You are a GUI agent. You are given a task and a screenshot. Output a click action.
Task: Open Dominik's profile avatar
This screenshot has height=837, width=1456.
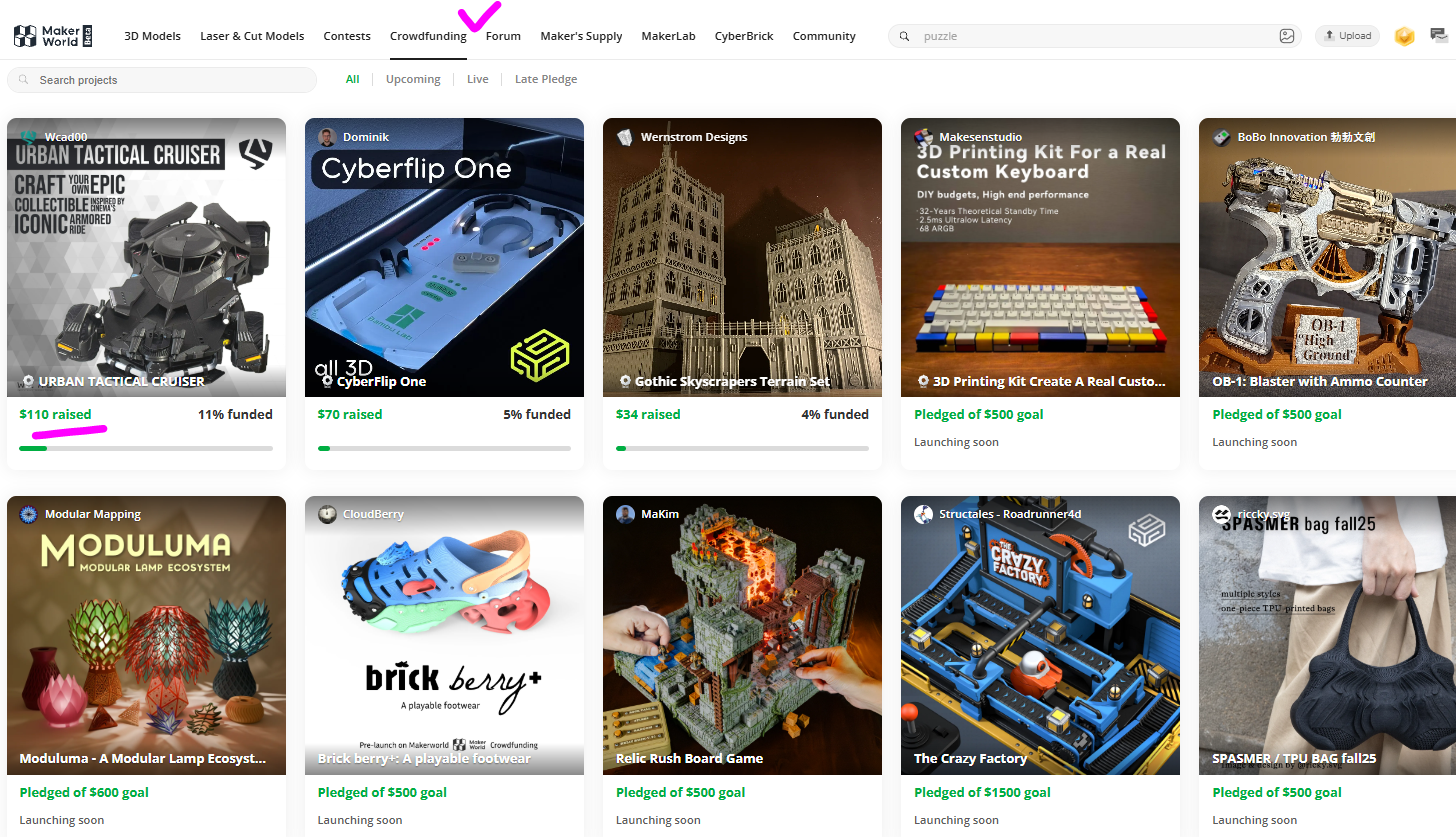point(327,137)
